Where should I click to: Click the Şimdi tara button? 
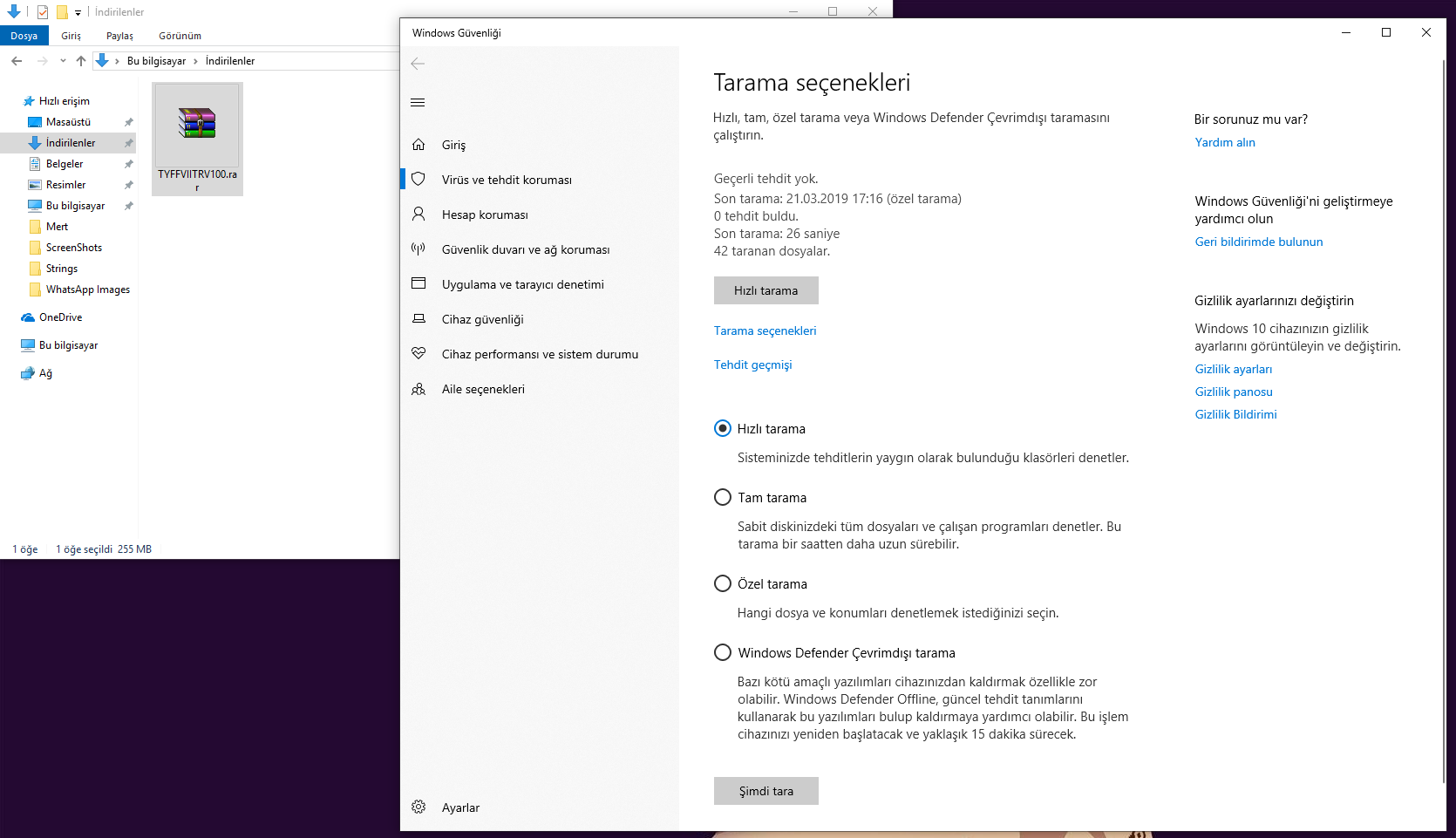click(766, 791)
